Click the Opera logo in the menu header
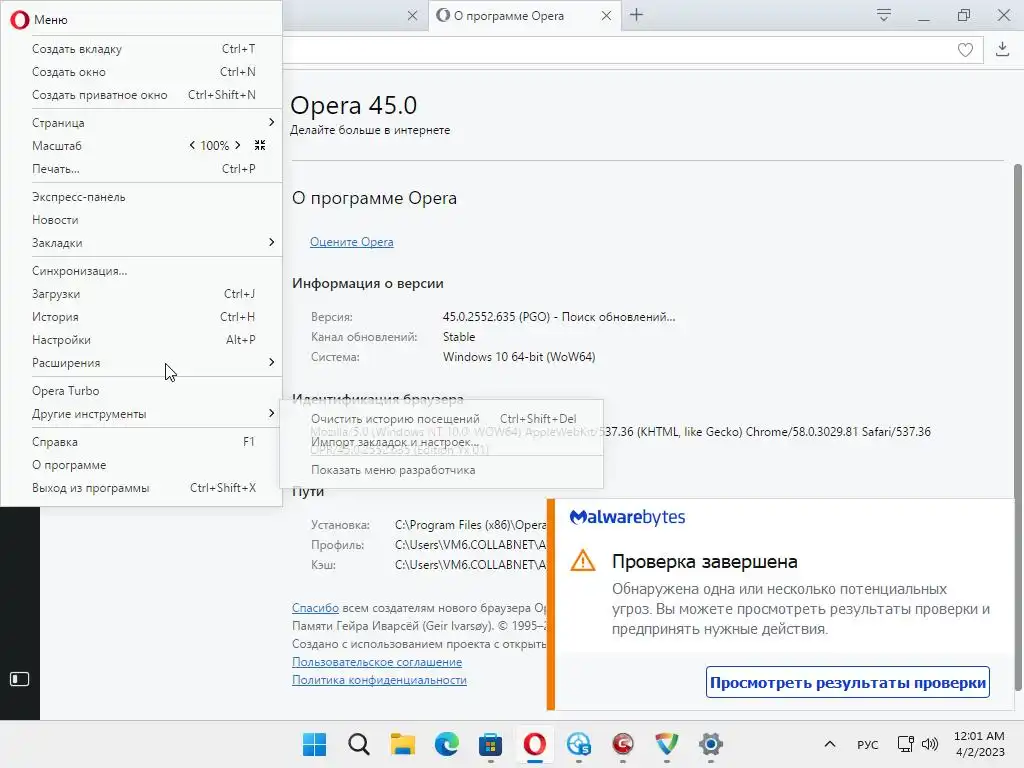This screenshot has width=1024, height=768. coord(20,20)
